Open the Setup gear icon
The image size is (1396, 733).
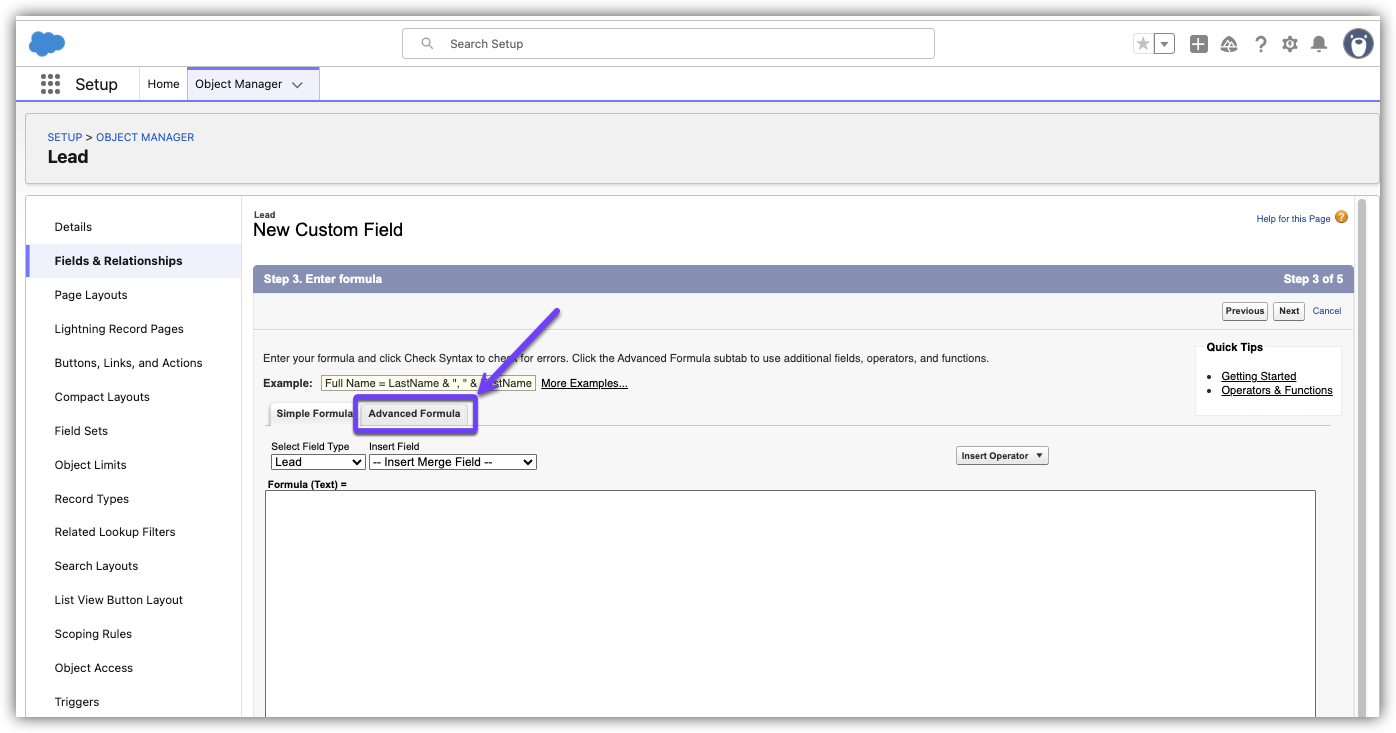pos(1290,44)
